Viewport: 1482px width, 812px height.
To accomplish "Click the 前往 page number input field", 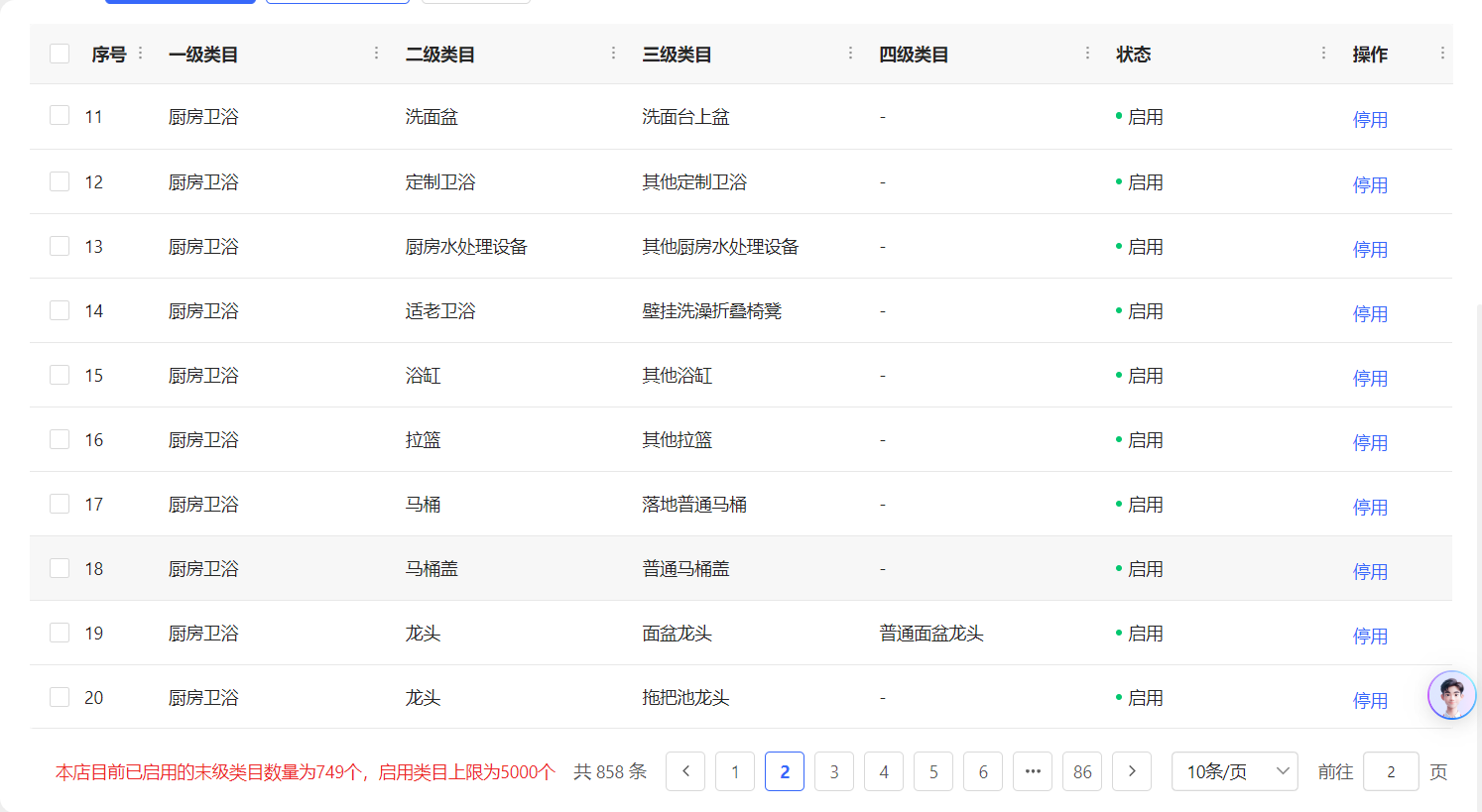I will (1390, 771).
